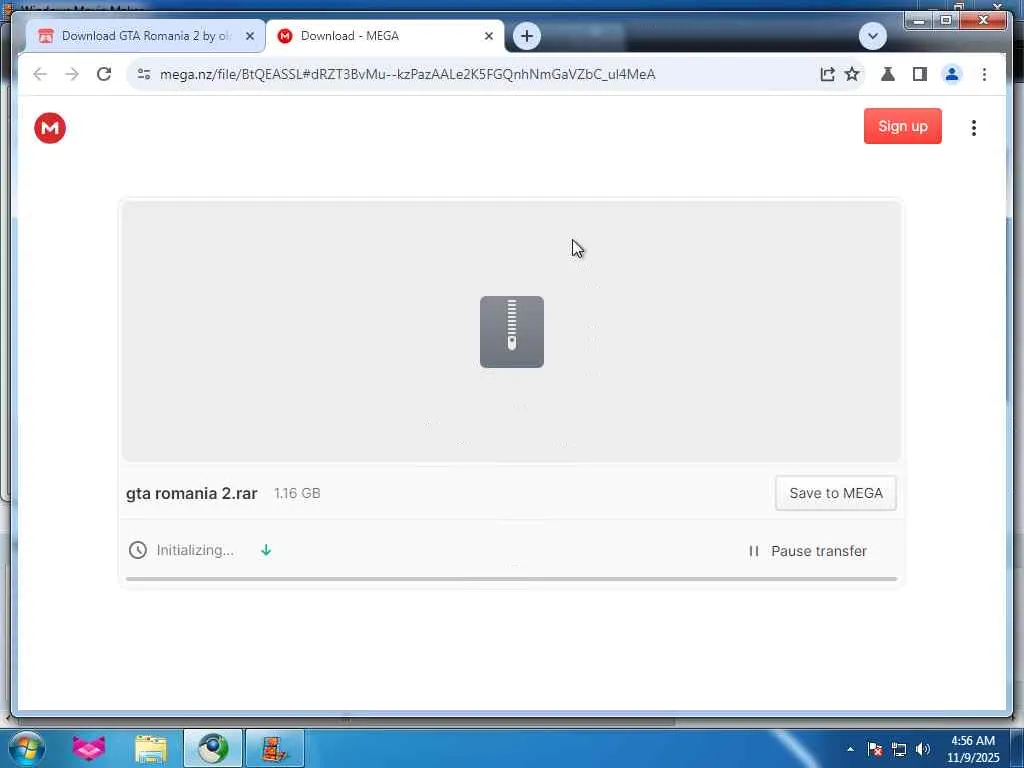
Task: Go back to the previous page
Action: point(40,74)
